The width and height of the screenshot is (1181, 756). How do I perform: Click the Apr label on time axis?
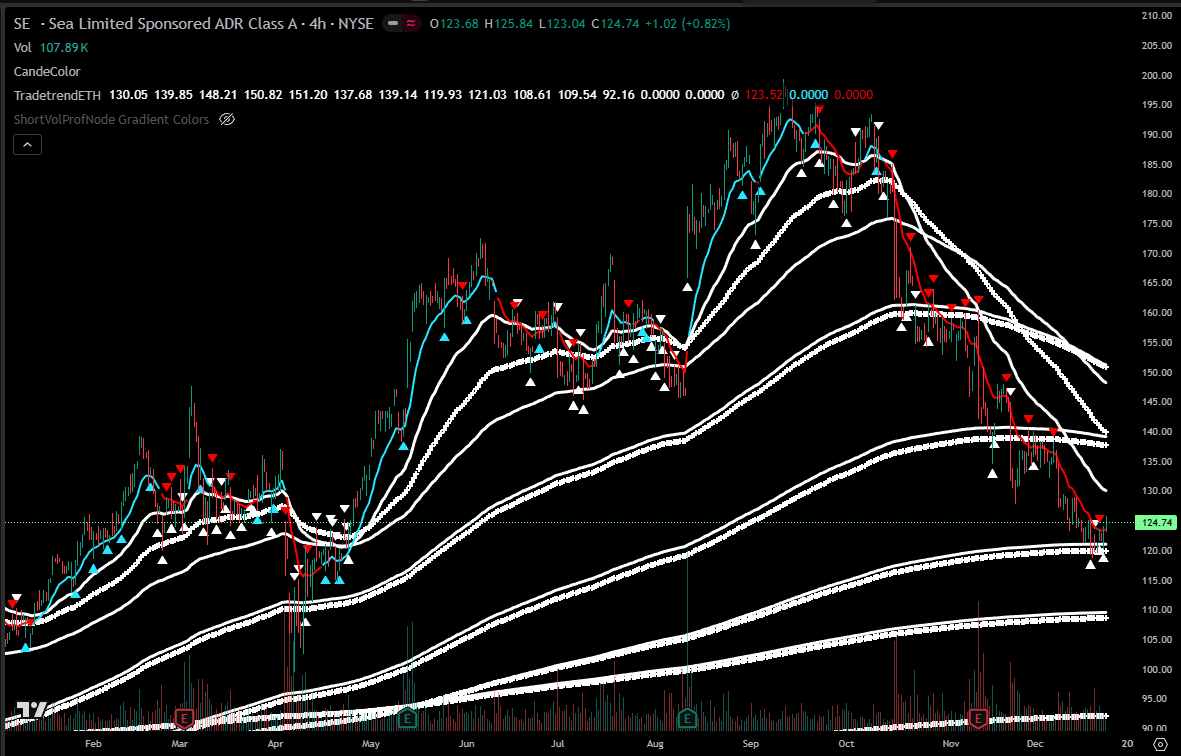tap(276, 744)
